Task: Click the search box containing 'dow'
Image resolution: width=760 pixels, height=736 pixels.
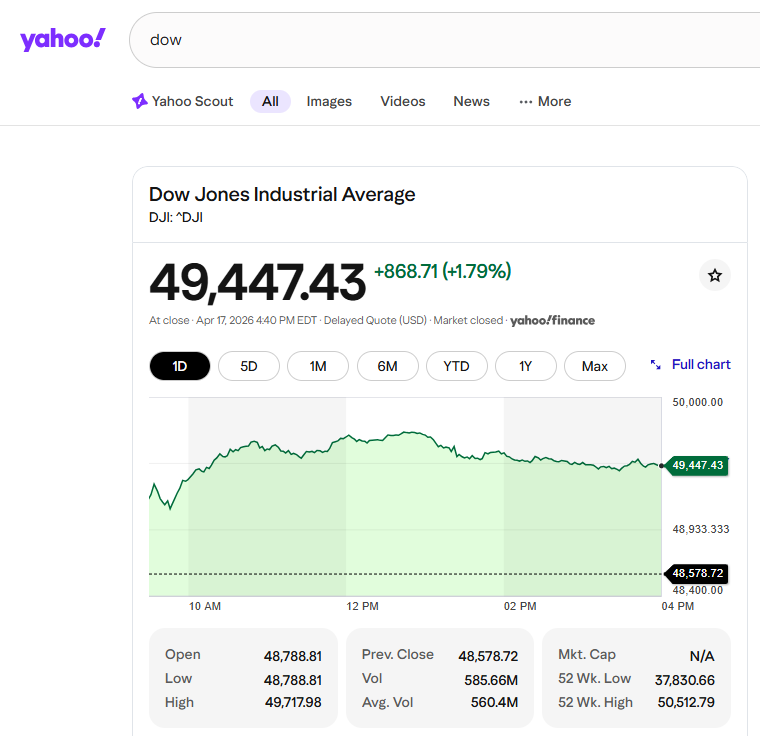Action: (440, 40)
